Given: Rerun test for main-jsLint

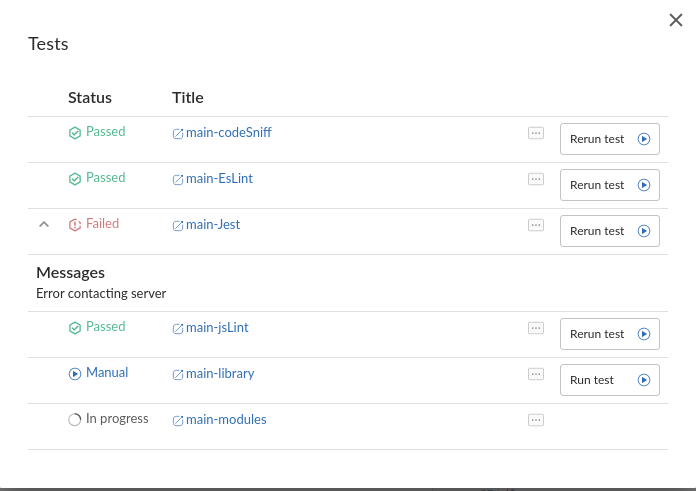Looking at the screenshot, I should (609, 334).
